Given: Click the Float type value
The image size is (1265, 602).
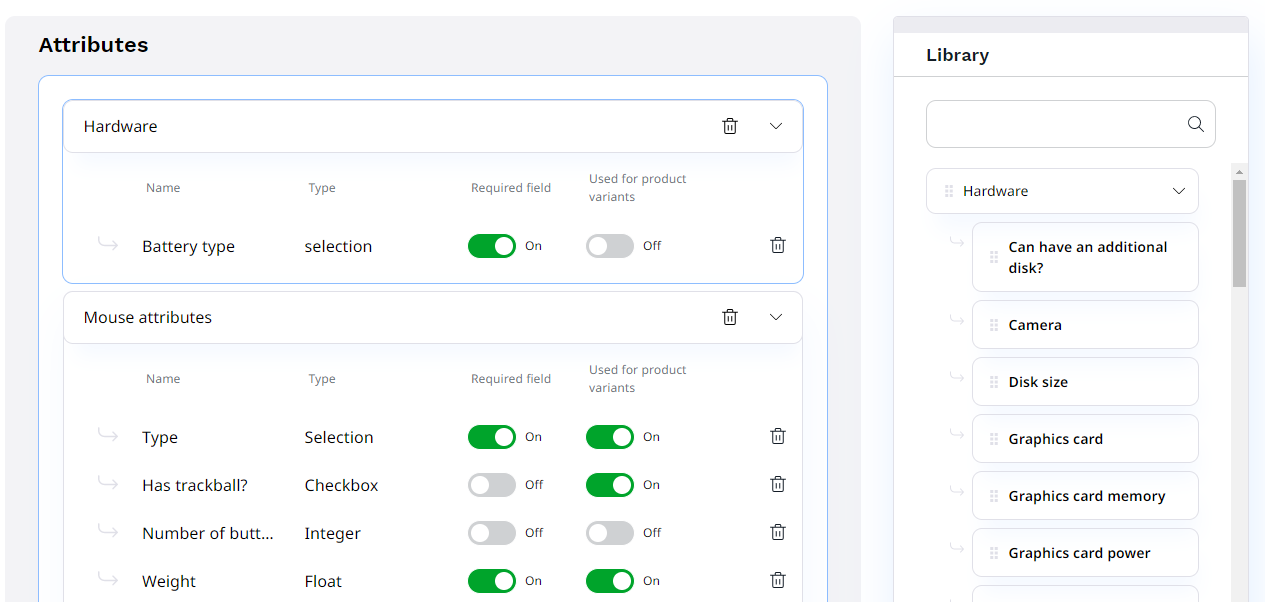Looking at the screenshot, I should [323, 582].
